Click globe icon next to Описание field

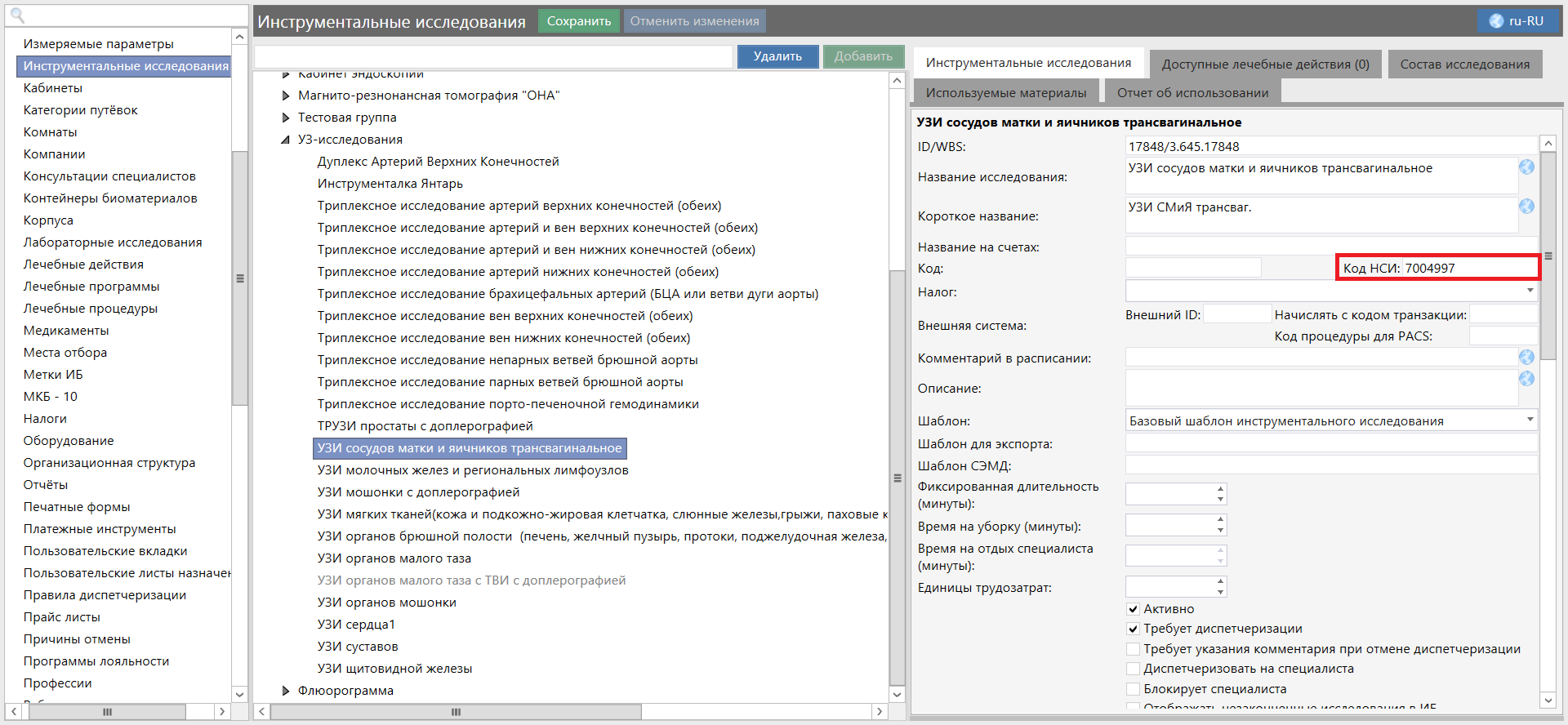(1526, 379)
